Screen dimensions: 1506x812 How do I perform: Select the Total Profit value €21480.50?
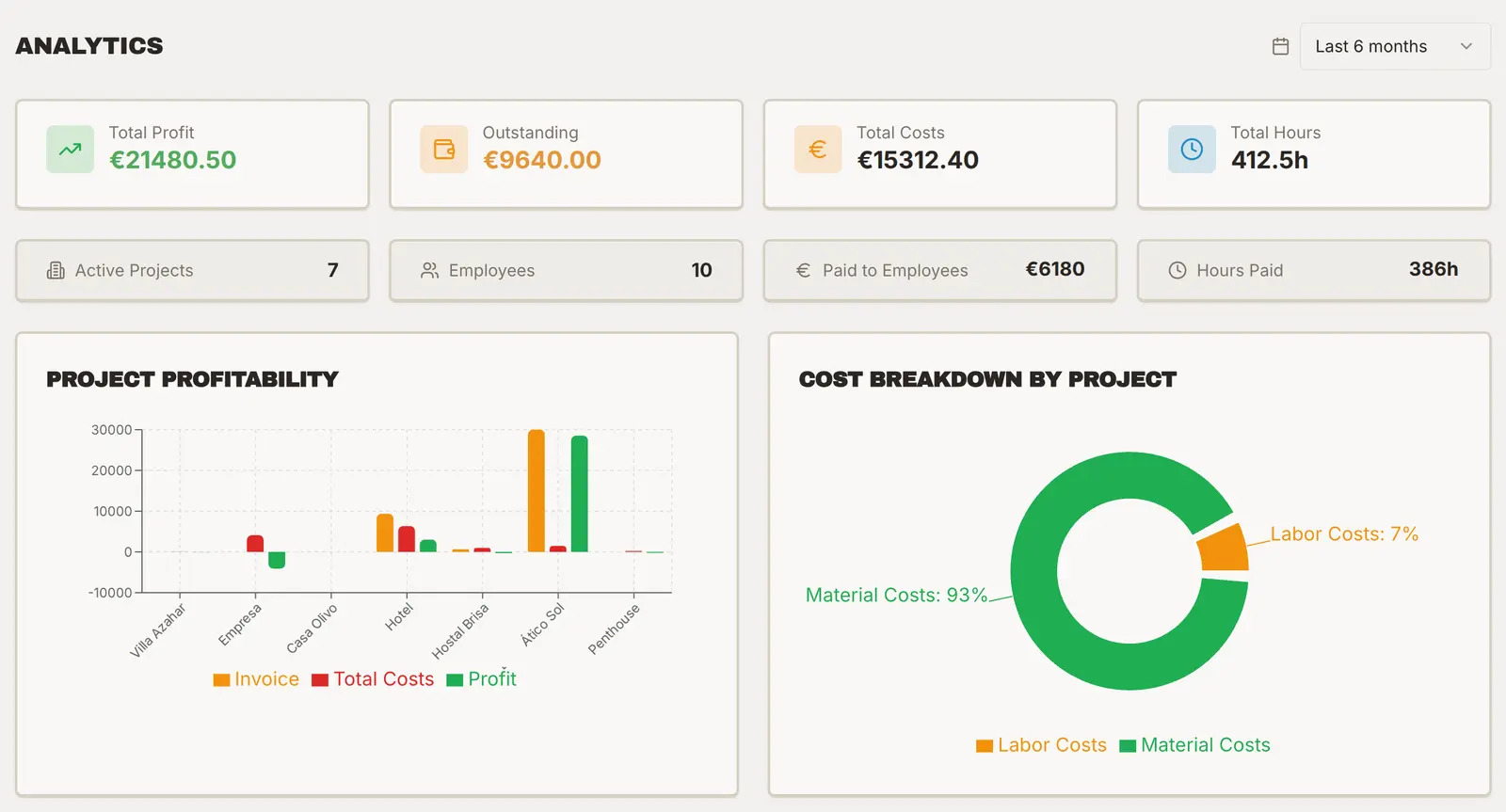[x=173, y=160]
